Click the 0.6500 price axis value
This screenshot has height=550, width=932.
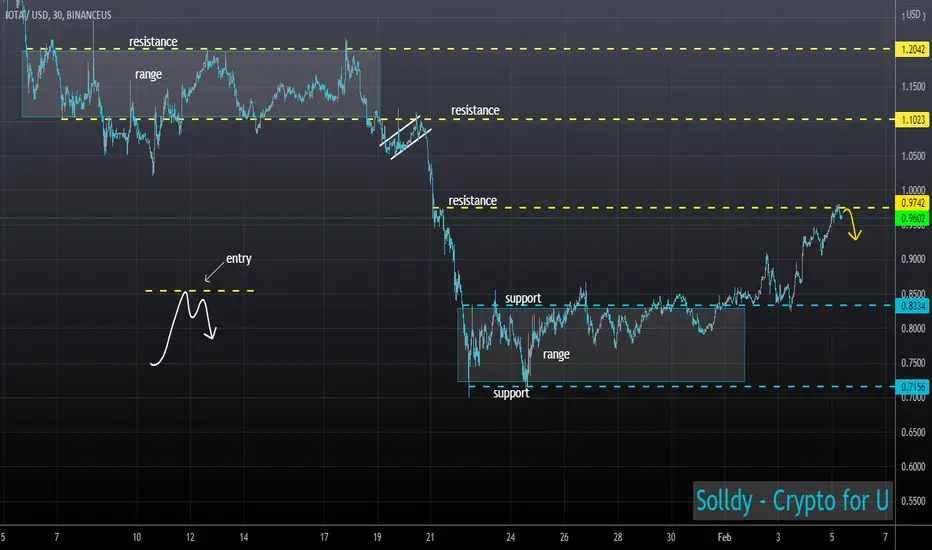[913, 432]
